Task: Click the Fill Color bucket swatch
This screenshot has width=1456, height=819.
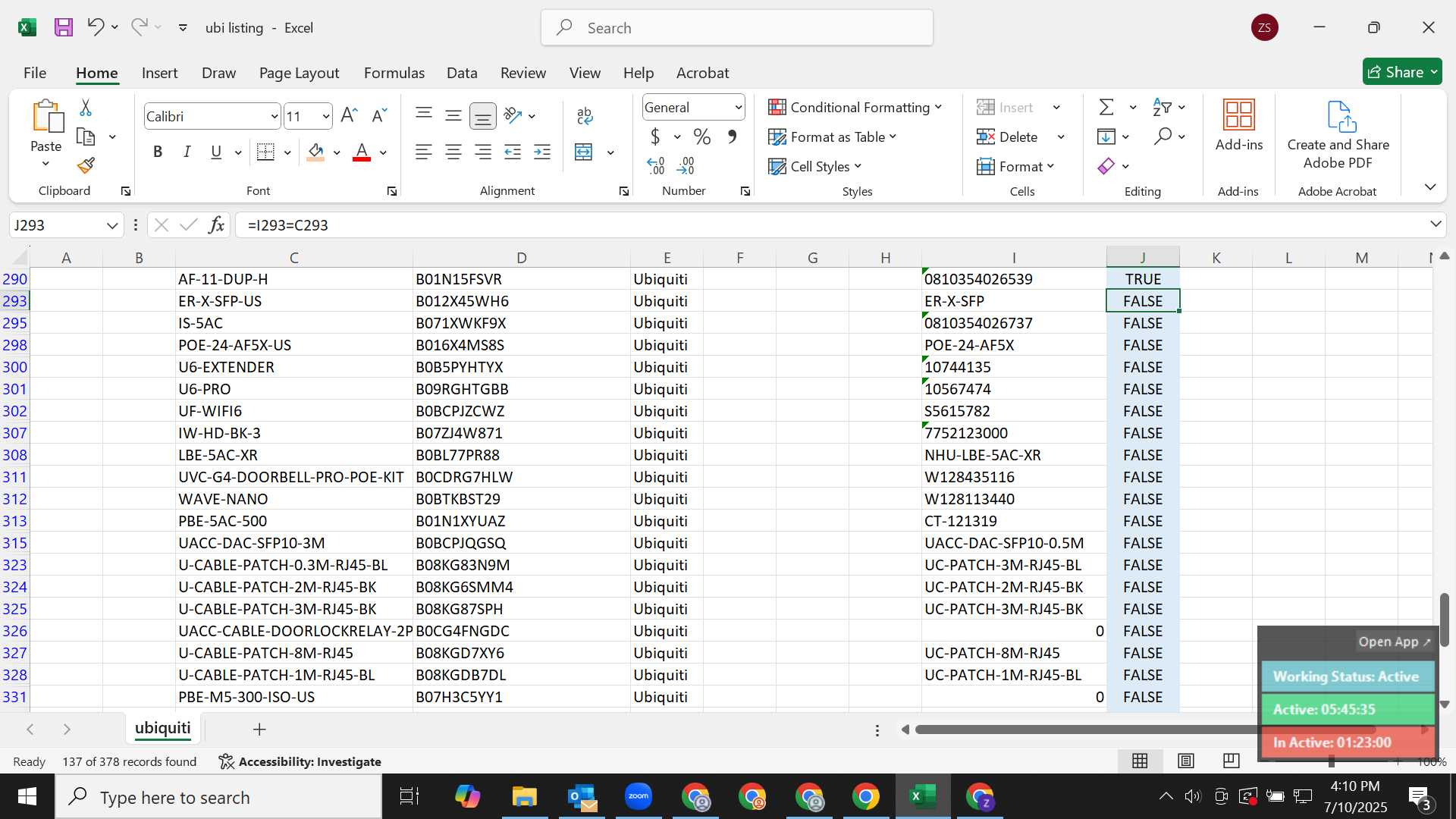Action: [x=316, y=152]
